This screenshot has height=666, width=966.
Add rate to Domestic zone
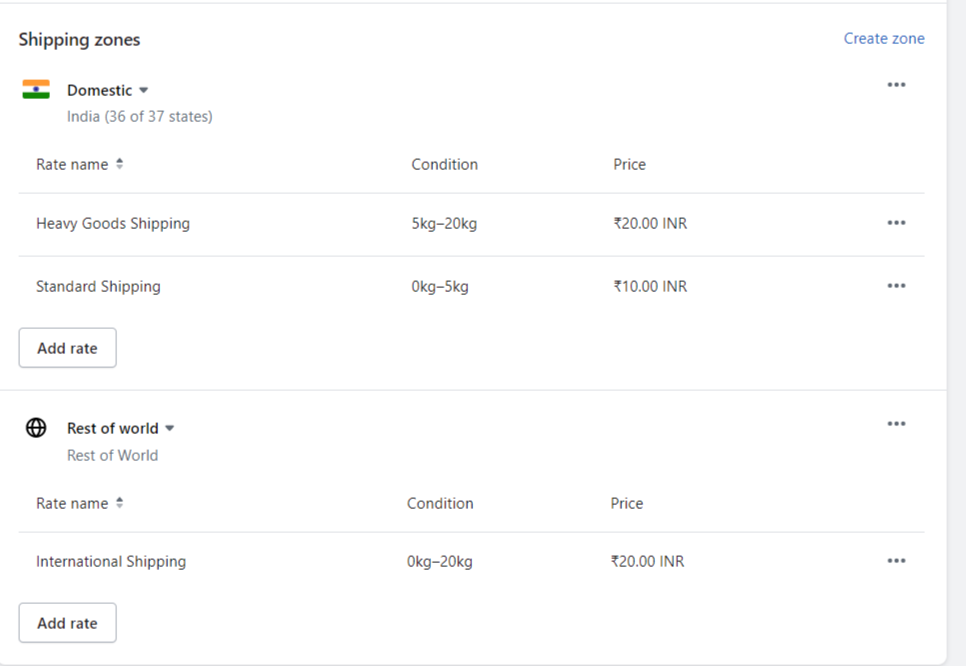pyautogui.click(x=67, y=348)
